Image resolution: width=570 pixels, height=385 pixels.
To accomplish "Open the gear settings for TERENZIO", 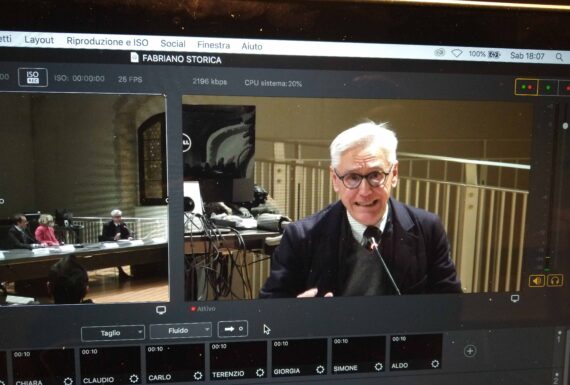I will 260,372.
